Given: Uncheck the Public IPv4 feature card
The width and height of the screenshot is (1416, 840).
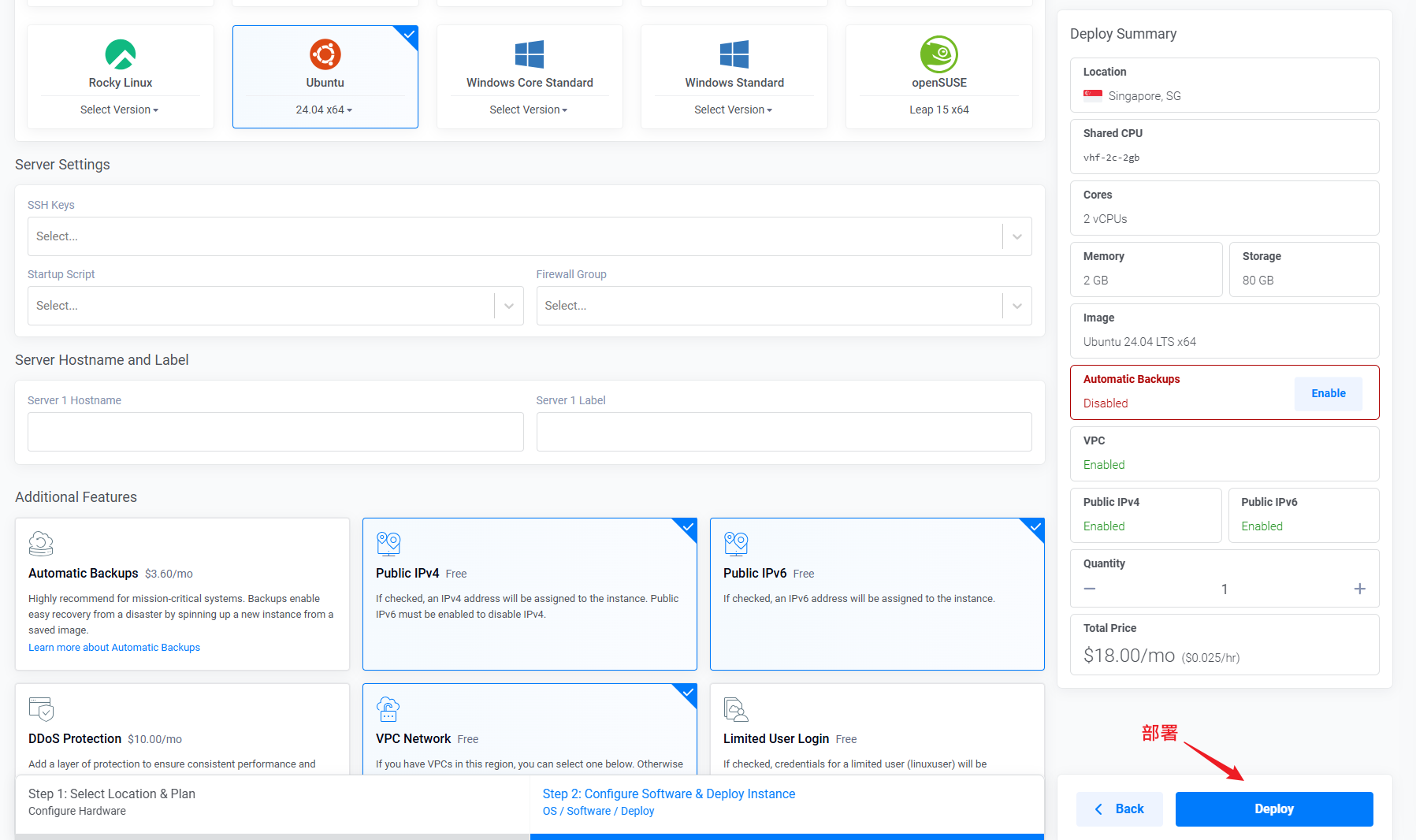Looking at the screenshot, I should pos(529,593).
